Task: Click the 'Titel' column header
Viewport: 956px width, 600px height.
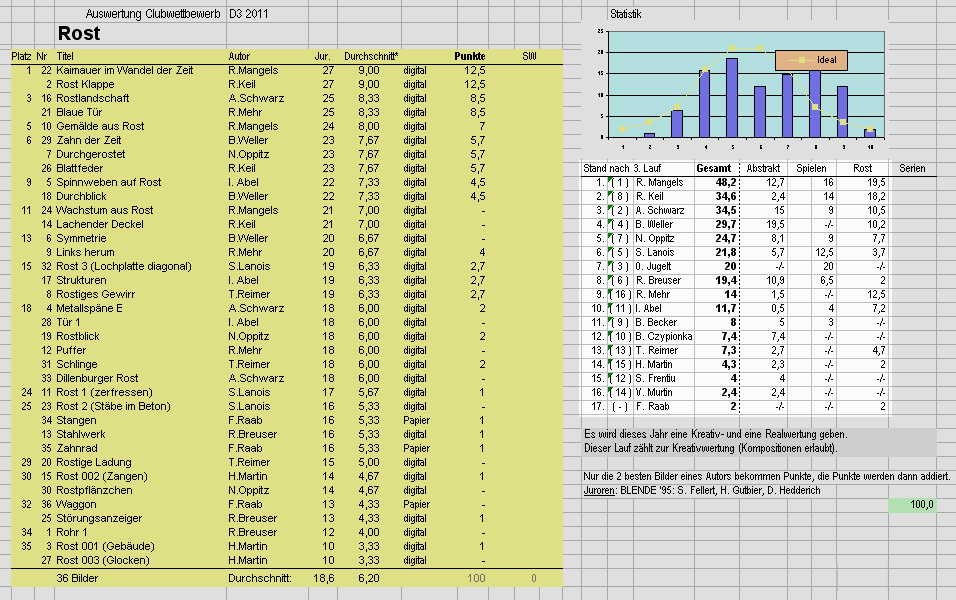Action: [65, 56]
